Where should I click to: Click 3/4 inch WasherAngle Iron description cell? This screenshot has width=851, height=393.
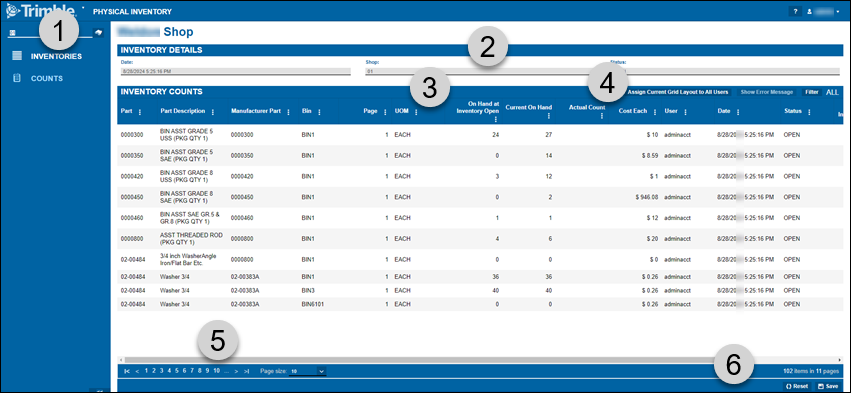(x=189, y=259)
